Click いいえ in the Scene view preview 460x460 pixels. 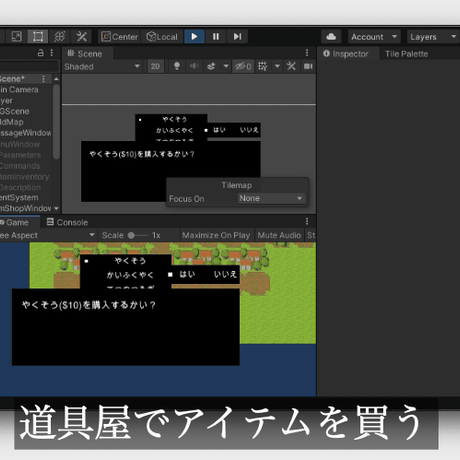tap(249, 130)
